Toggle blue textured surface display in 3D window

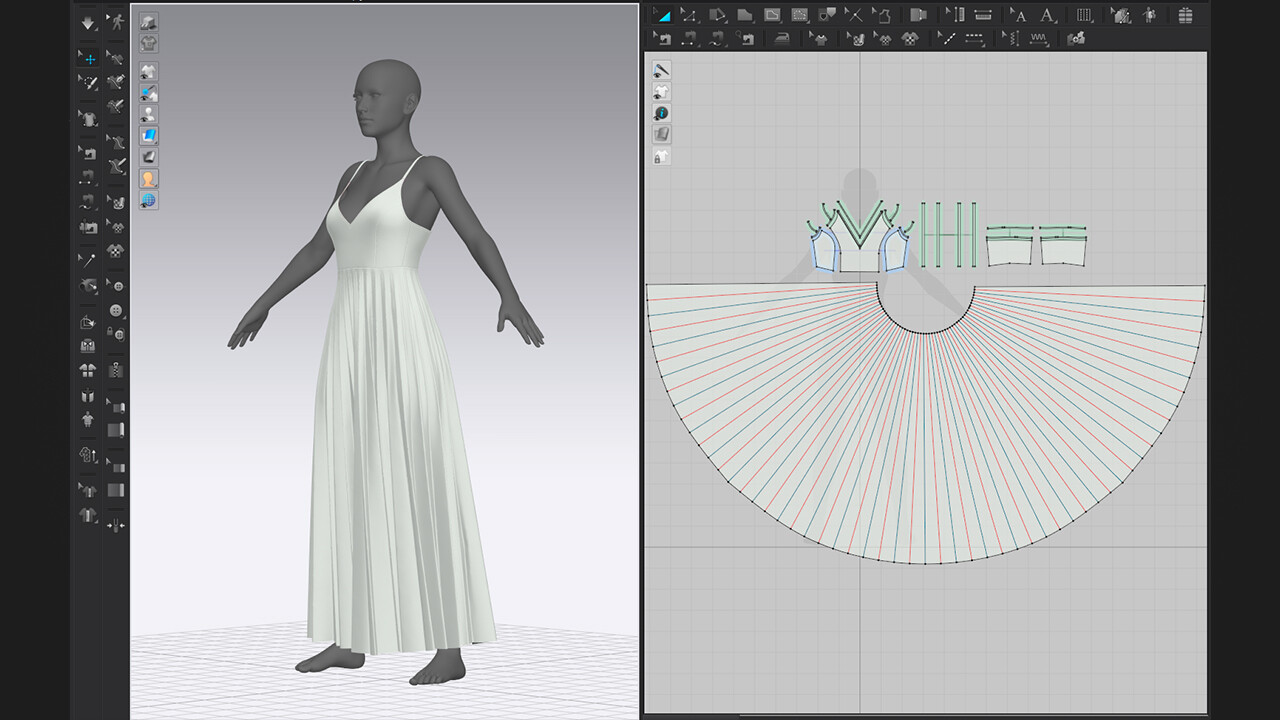[148, 135]
